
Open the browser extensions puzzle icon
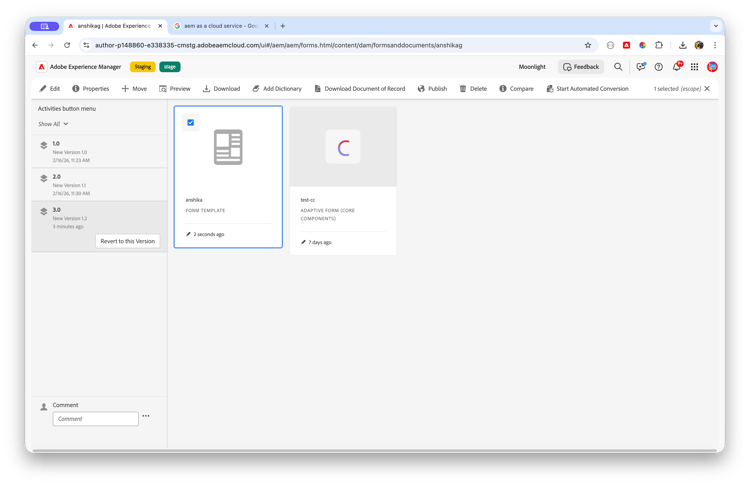pyautogui.click(x=659, y=45)
